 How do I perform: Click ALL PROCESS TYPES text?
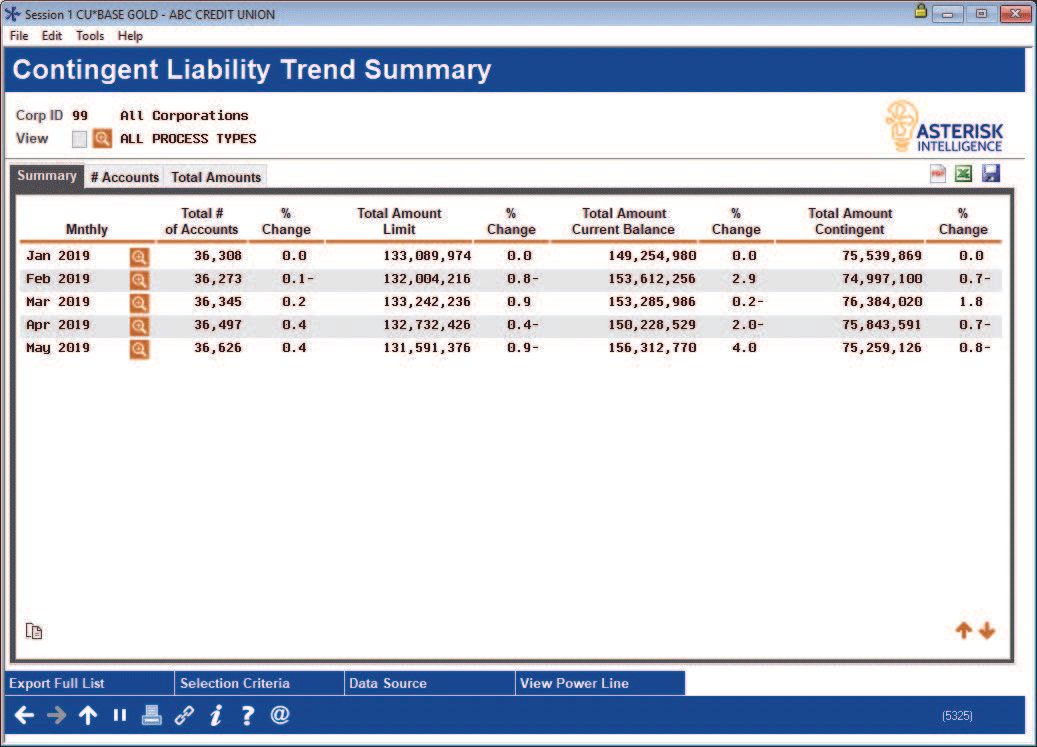(x=188, y=139)
